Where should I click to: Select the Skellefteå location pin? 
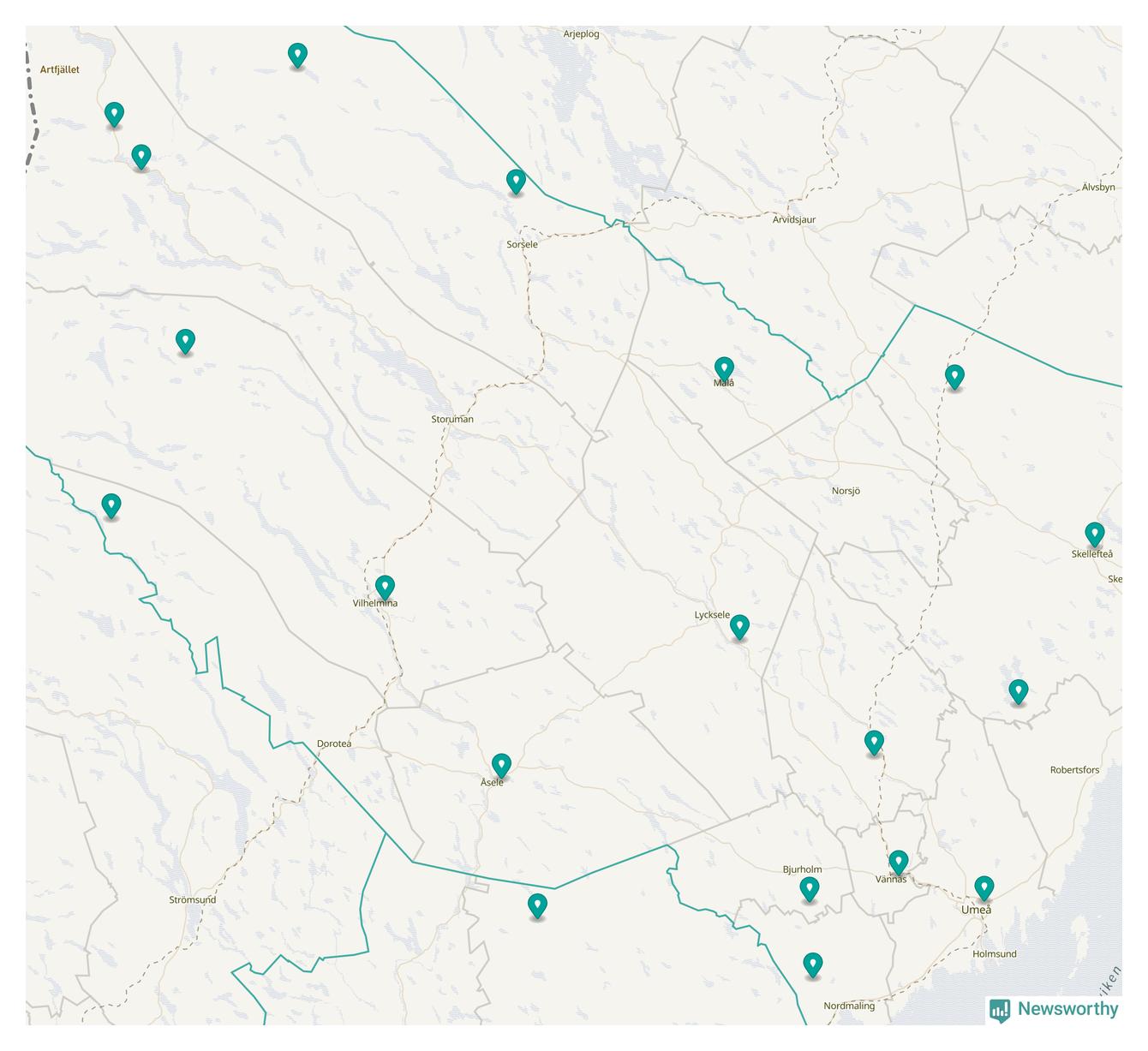pyautogui.click(x=1094, y=534)
